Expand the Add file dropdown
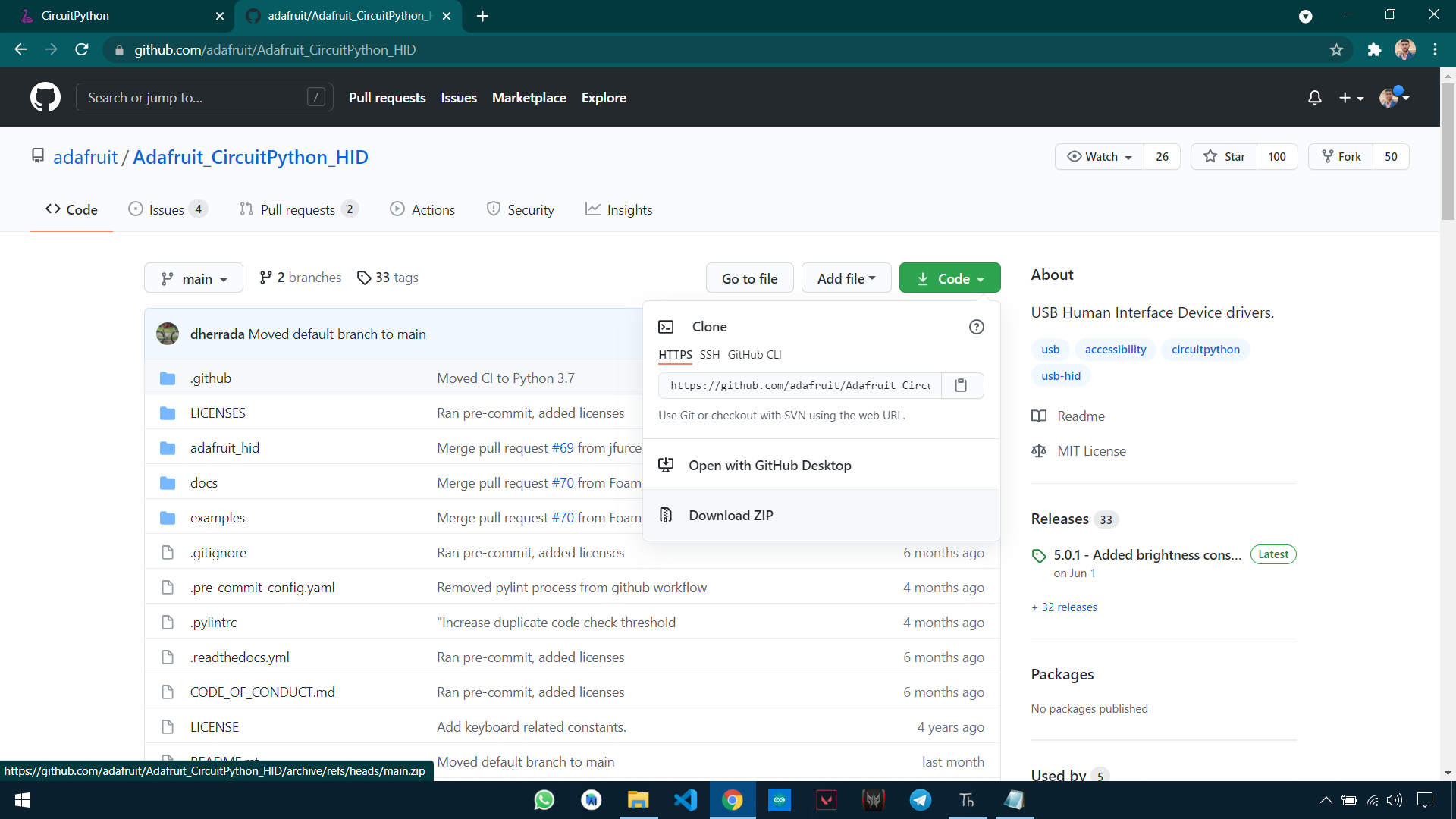 coord(846,278)
